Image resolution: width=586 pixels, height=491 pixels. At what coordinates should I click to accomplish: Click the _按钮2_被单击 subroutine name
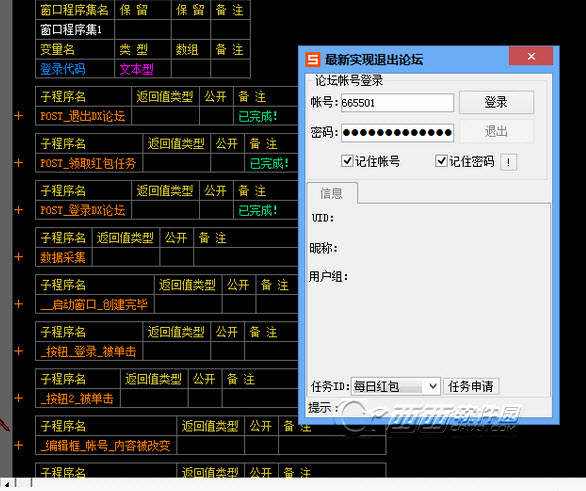coord(77,399)
